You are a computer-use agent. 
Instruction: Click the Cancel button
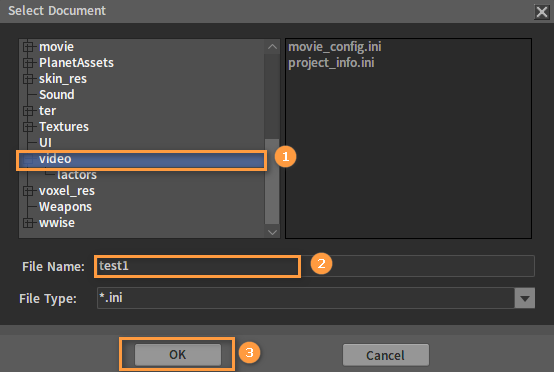386,355
